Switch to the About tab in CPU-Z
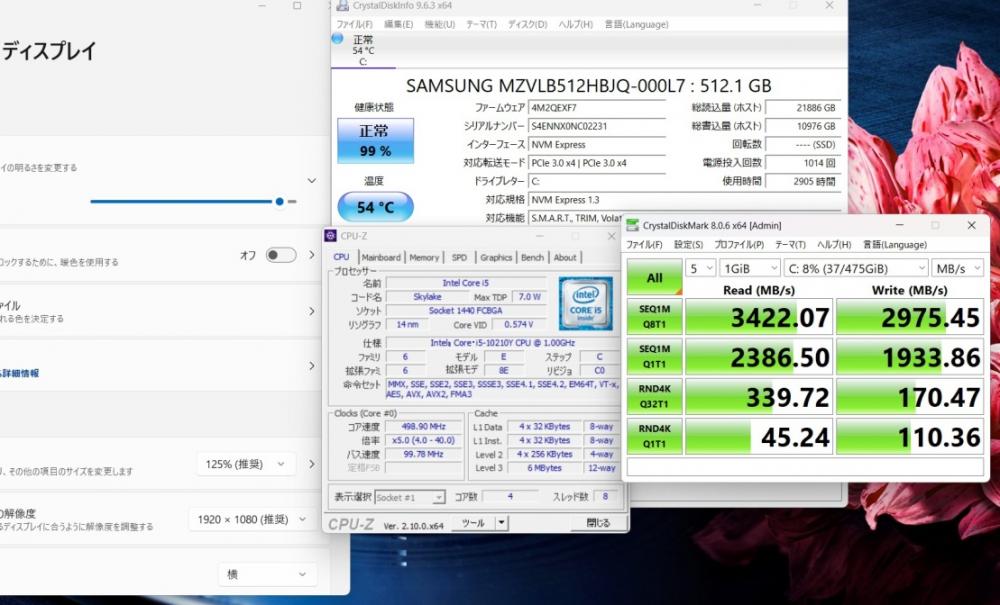This screenshot has height=605, width=1000. pos(565,258)
